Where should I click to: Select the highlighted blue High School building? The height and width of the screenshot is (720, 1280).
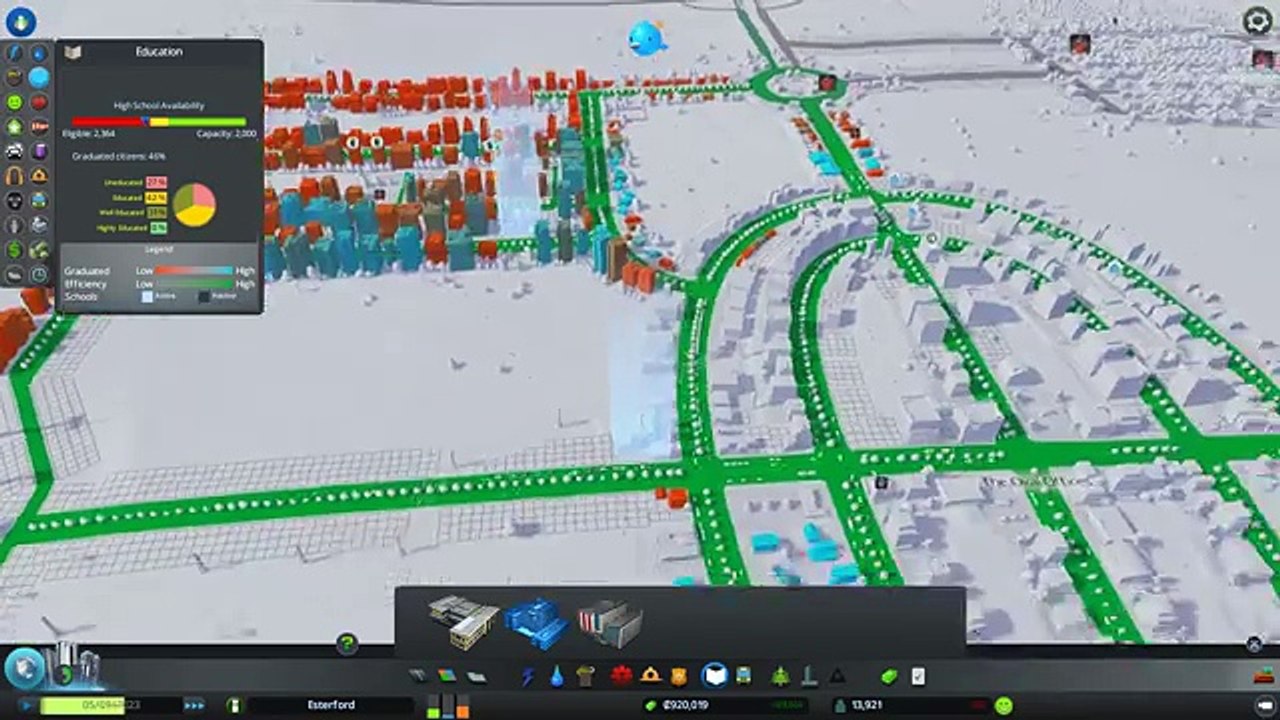click(537, 622)
